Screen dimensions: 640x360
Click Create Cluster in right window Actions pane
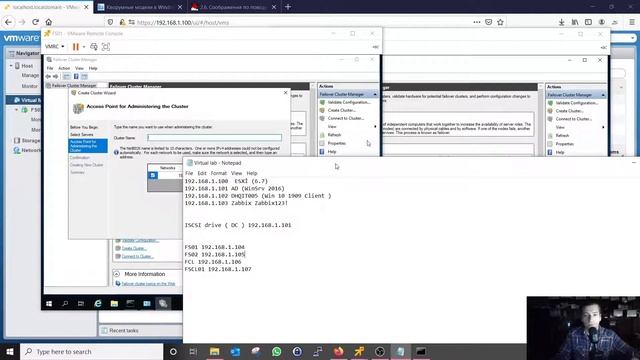pyautogui.click(x=570, y=111)
